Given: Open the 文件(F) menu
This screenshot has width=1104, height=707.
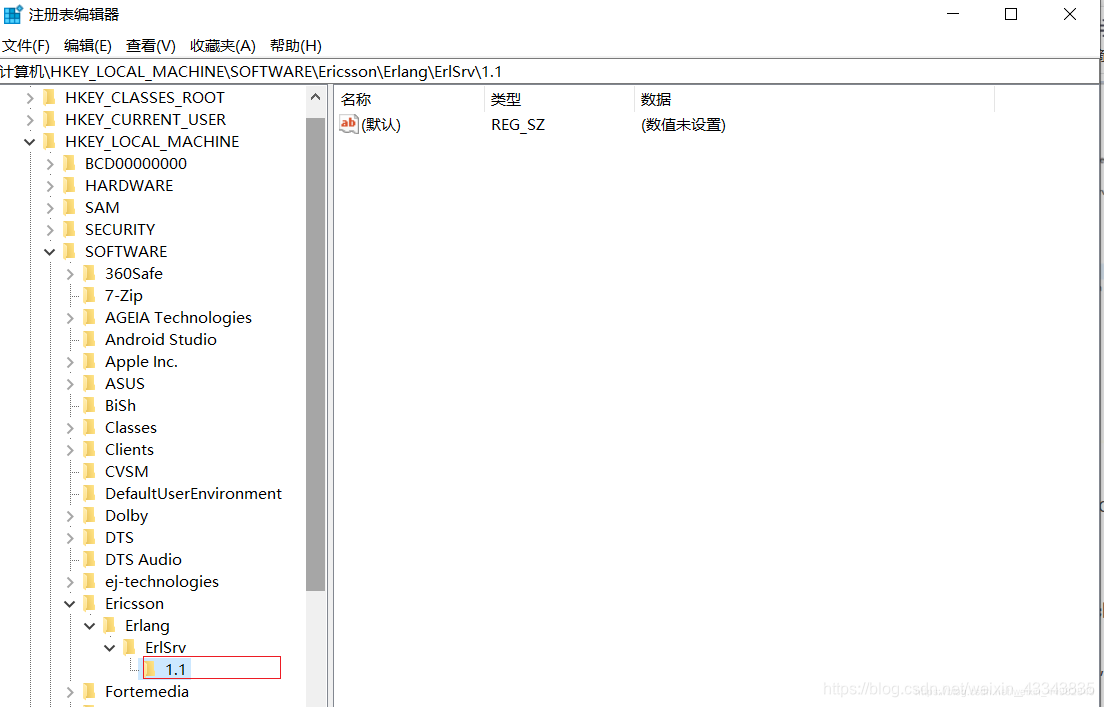Looking at the screenshot, I should click(x=25, y=46).
